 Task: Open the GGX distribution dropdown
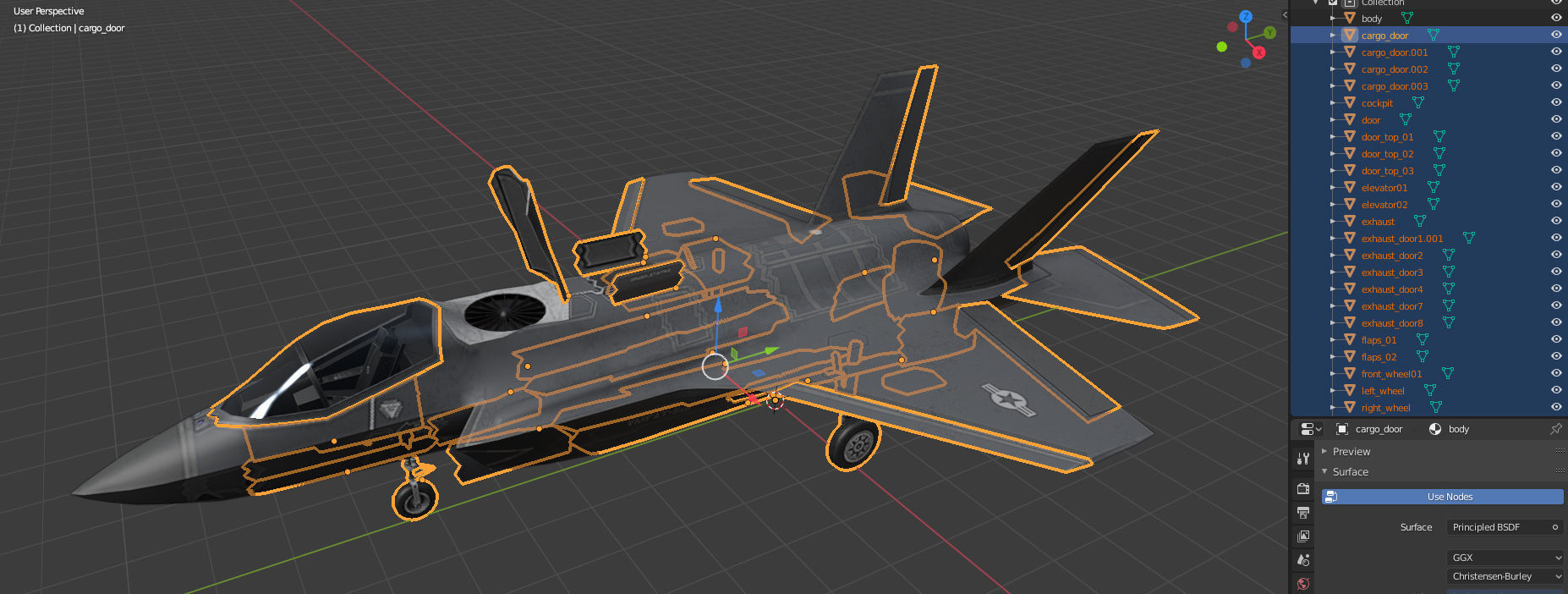[x=1505, y=558]
